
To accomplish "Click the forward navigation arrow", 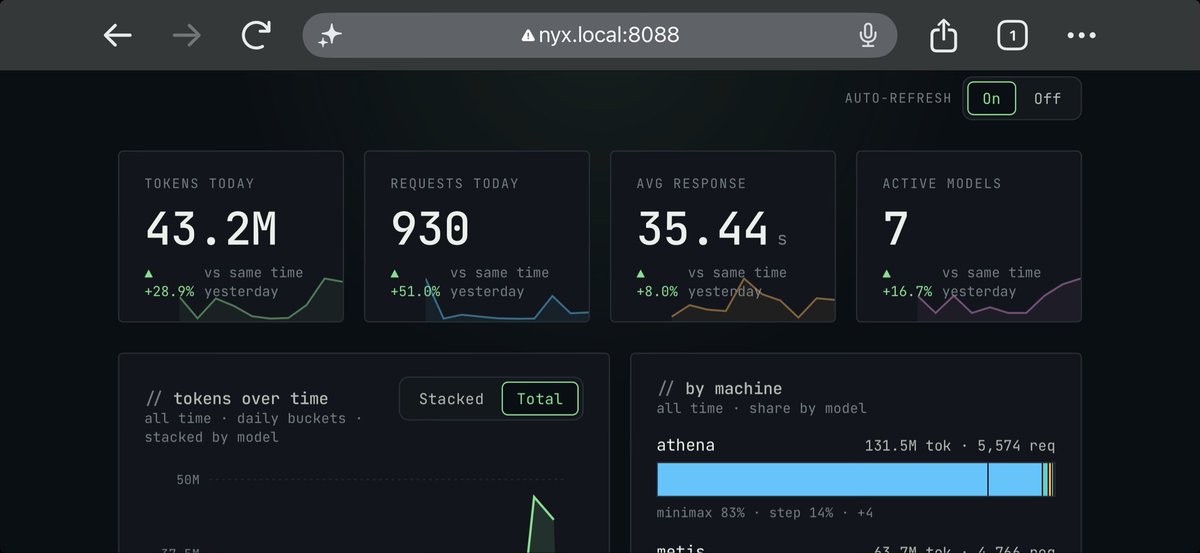I will (x=186, y=36).
